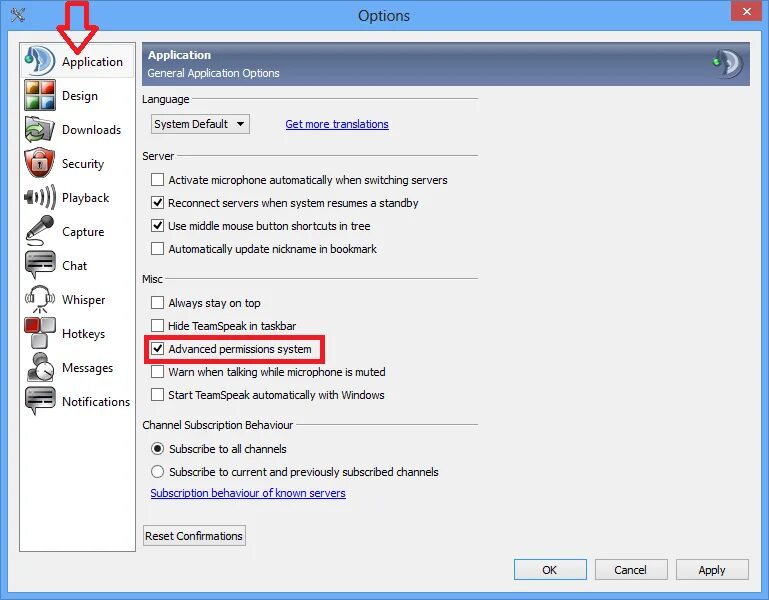Close the Options dialog window
The width and height of the screenshot is (769, 600).
[x=746, y=11]
